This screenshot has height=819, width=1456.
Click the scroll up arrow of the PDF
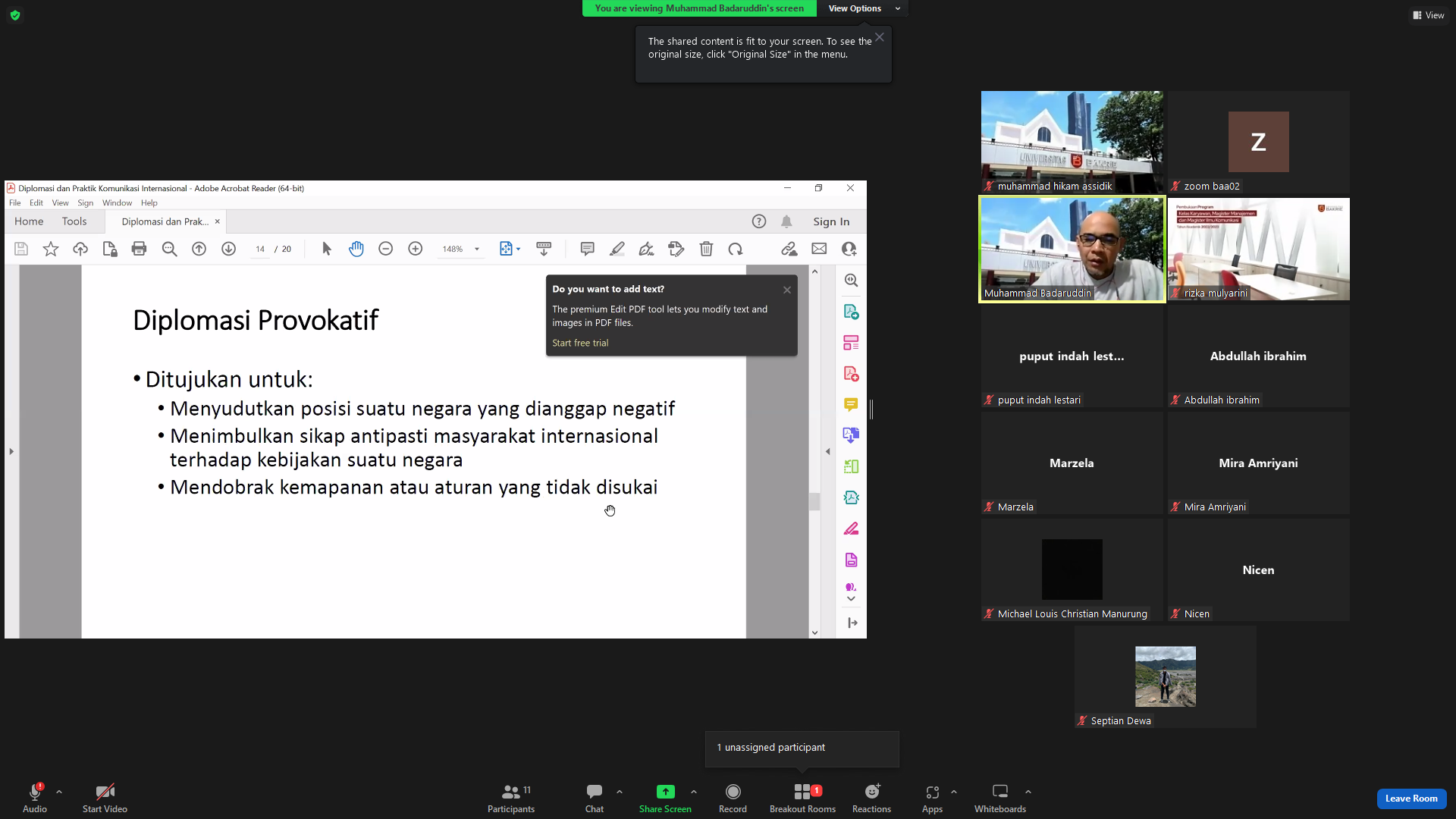pos(814,271)
